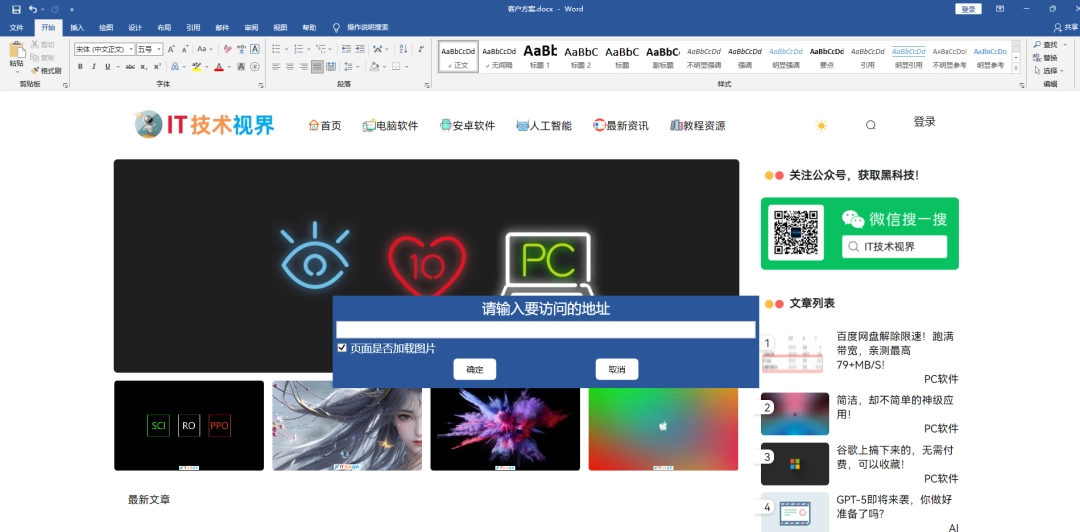The image size is (1080, 532).
Task: Open the 最新资讯 navigation link
Action: coord(621,125)
